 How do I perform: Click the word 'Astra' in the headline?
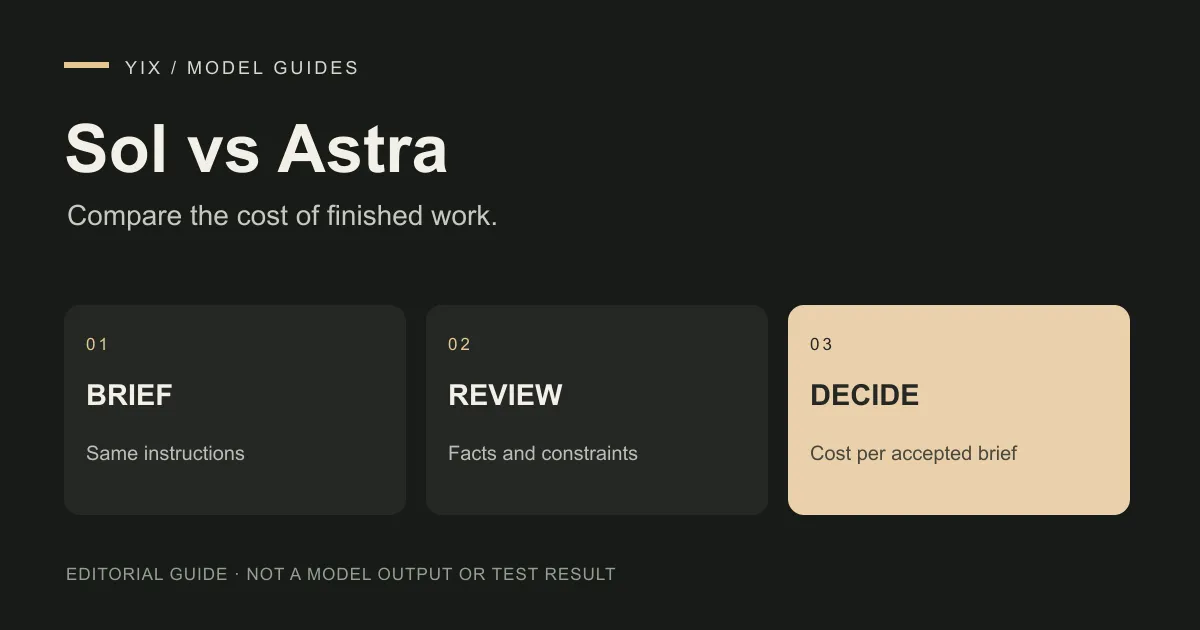pyautogui.click(x=362, y=149)
